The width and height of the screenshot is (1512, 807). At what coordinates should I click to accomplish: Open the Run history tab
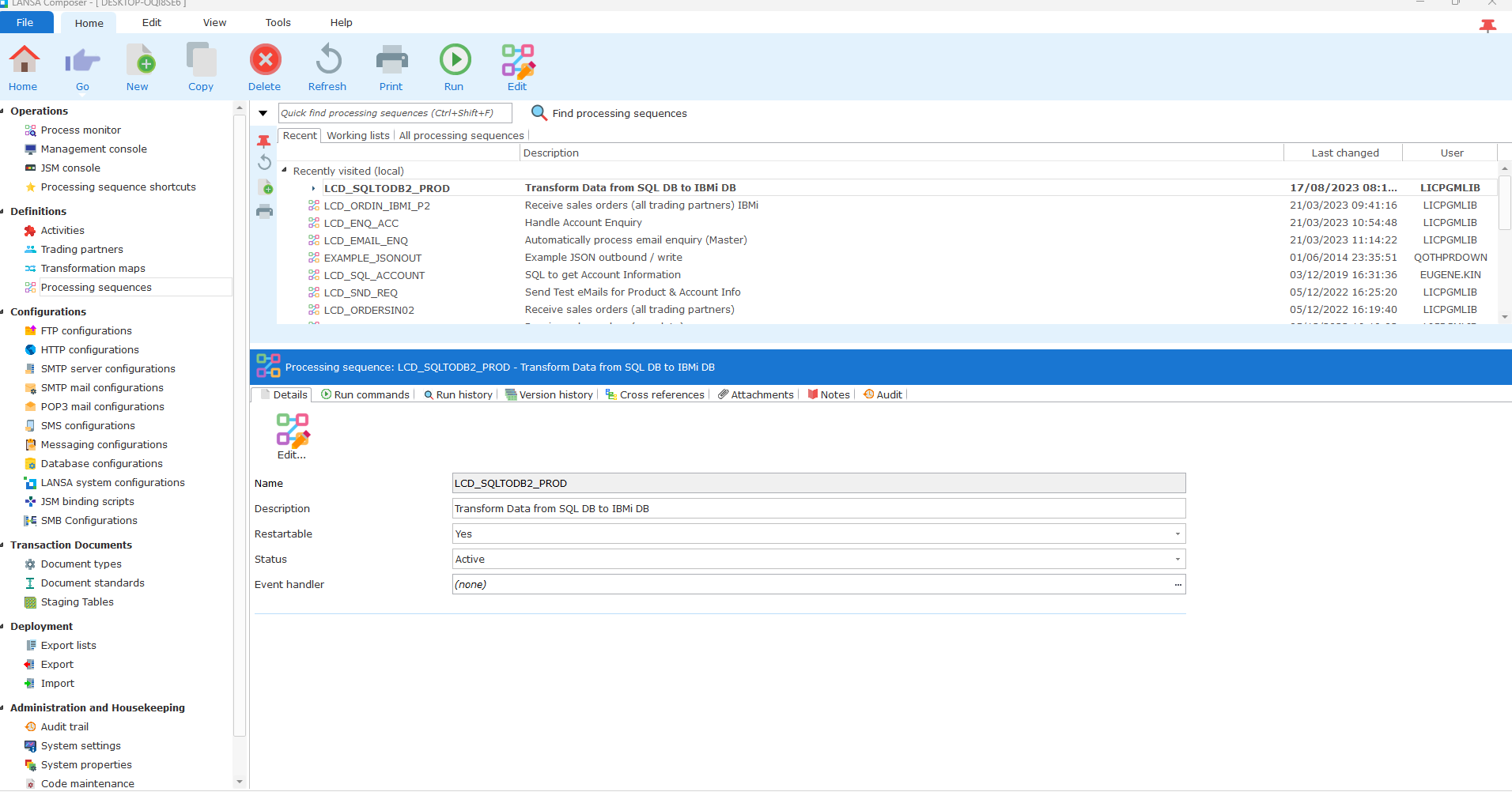(x=457, y=394)
